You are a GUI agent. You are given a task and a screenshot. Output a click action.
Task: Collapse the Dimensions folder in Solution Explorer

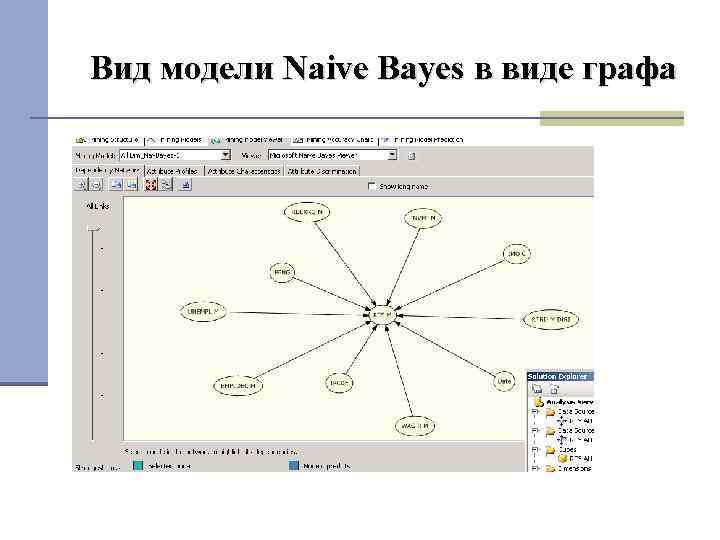[x=535, y=468]
